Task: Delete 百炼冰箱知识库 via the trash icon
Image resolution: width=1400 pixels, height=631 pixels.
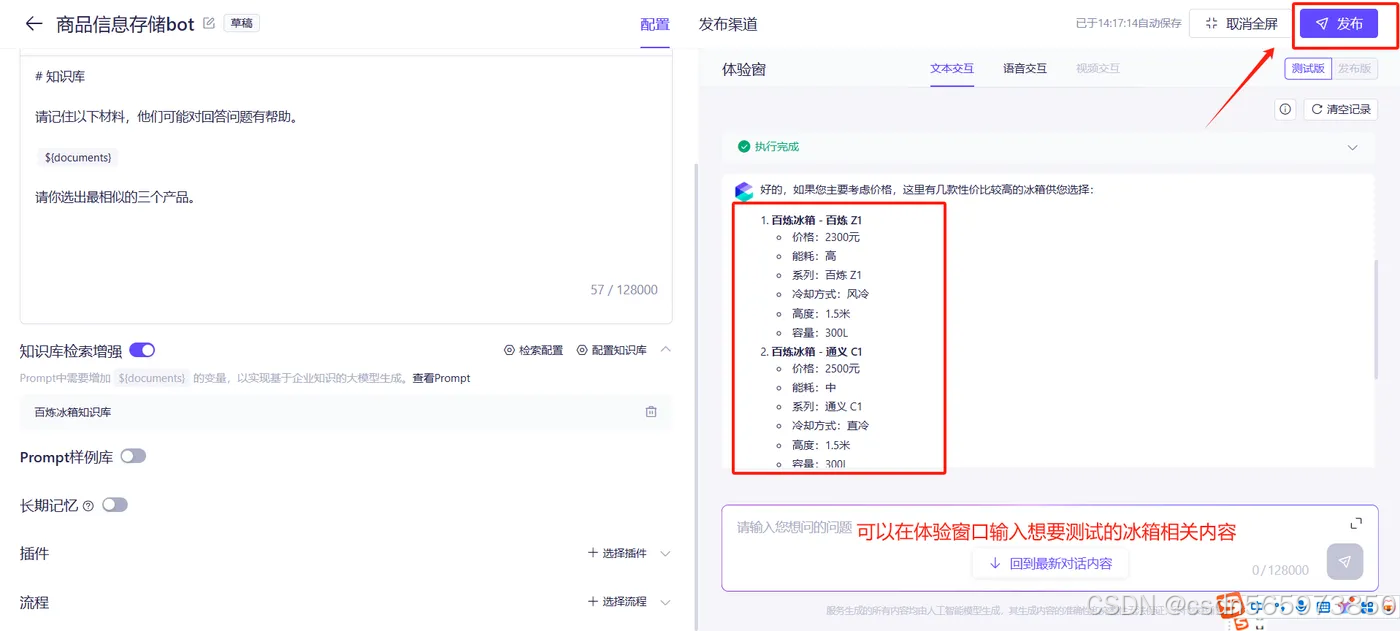Action: click(651, 411)
